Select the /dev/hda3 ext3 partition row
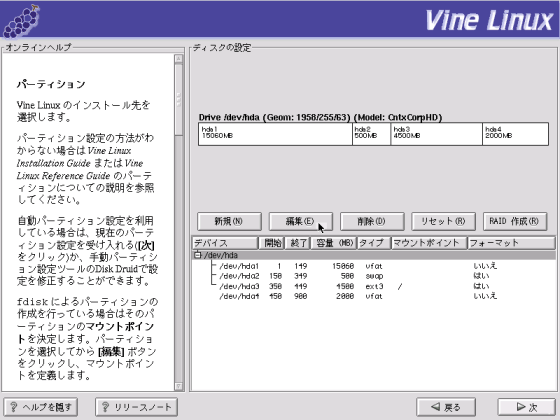 [373, 286]
